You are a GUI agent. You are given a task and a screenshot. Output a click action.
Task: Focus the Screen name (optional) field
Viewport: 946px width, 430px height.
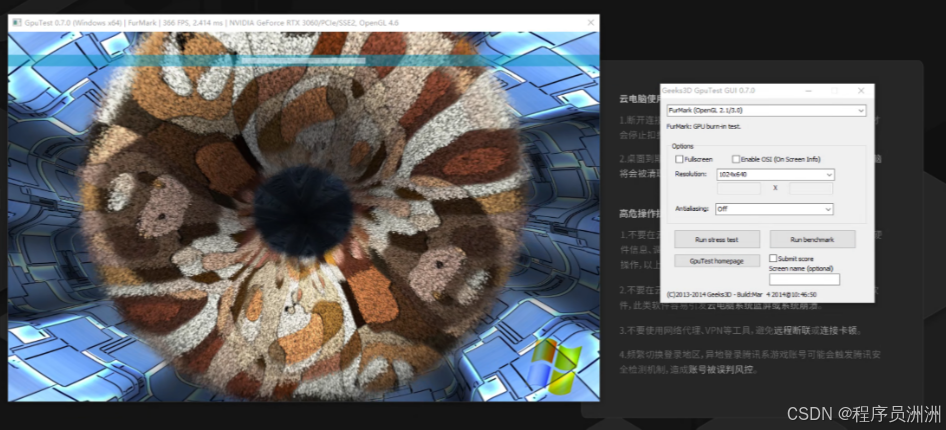pos(804,280)
